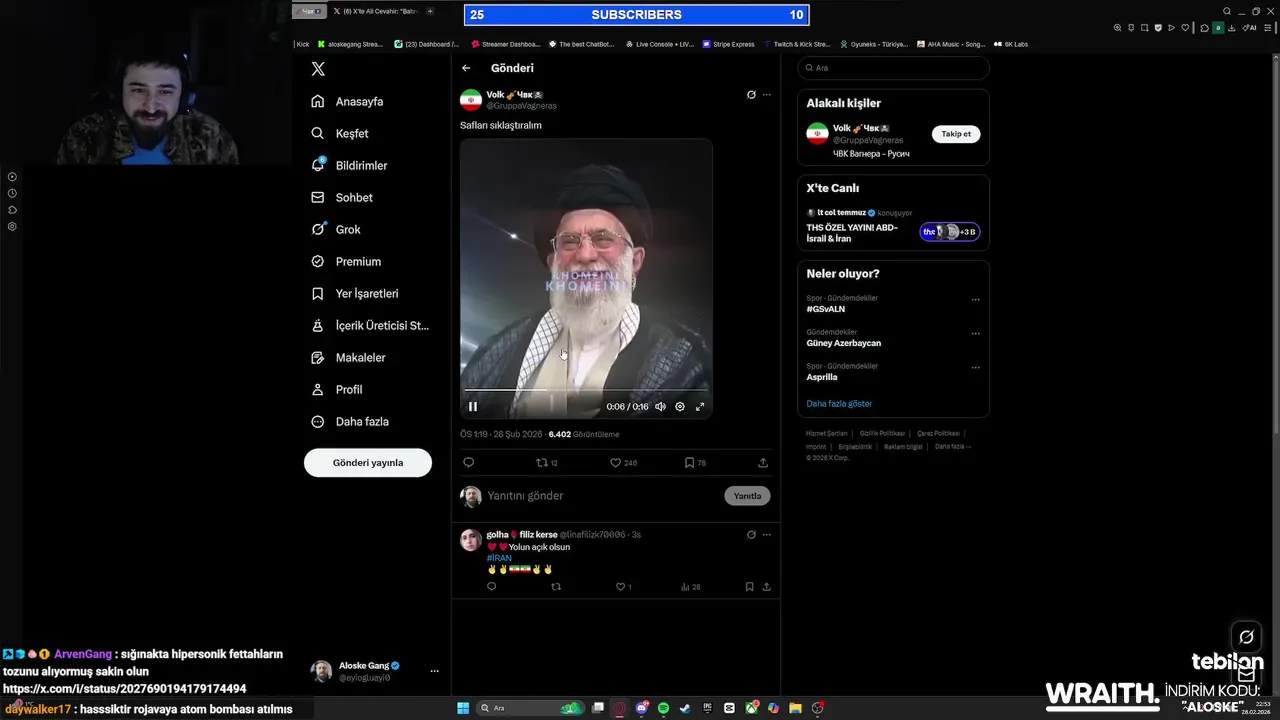Screen dimensions: 1280x720
Task: Expand Daha fazla menu in the sidebar
Action: coord(350,421)
